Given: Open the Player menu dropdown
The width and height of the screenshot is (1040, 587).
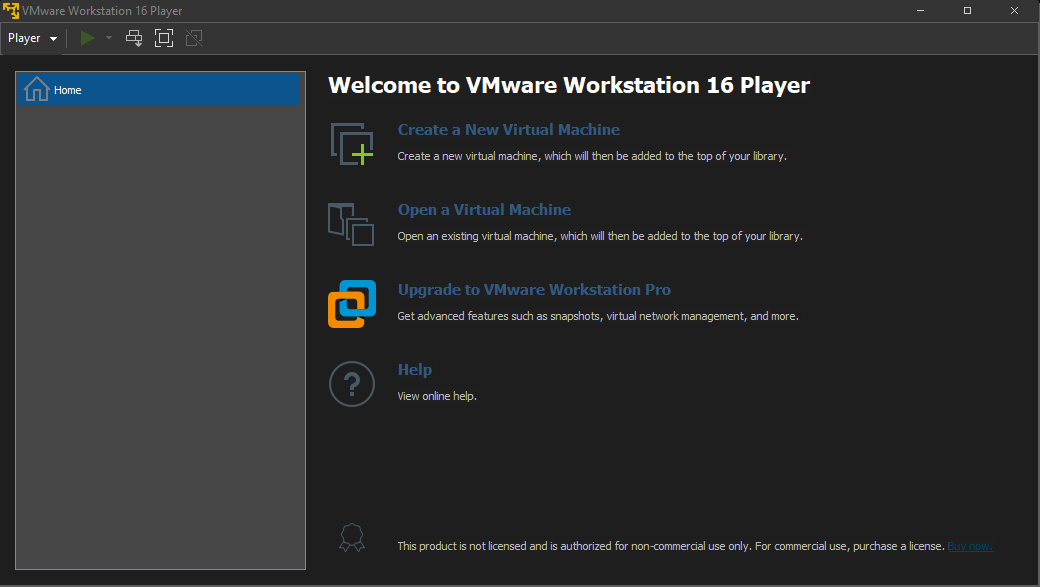Looking at the screenshot, I should point(32,38).
